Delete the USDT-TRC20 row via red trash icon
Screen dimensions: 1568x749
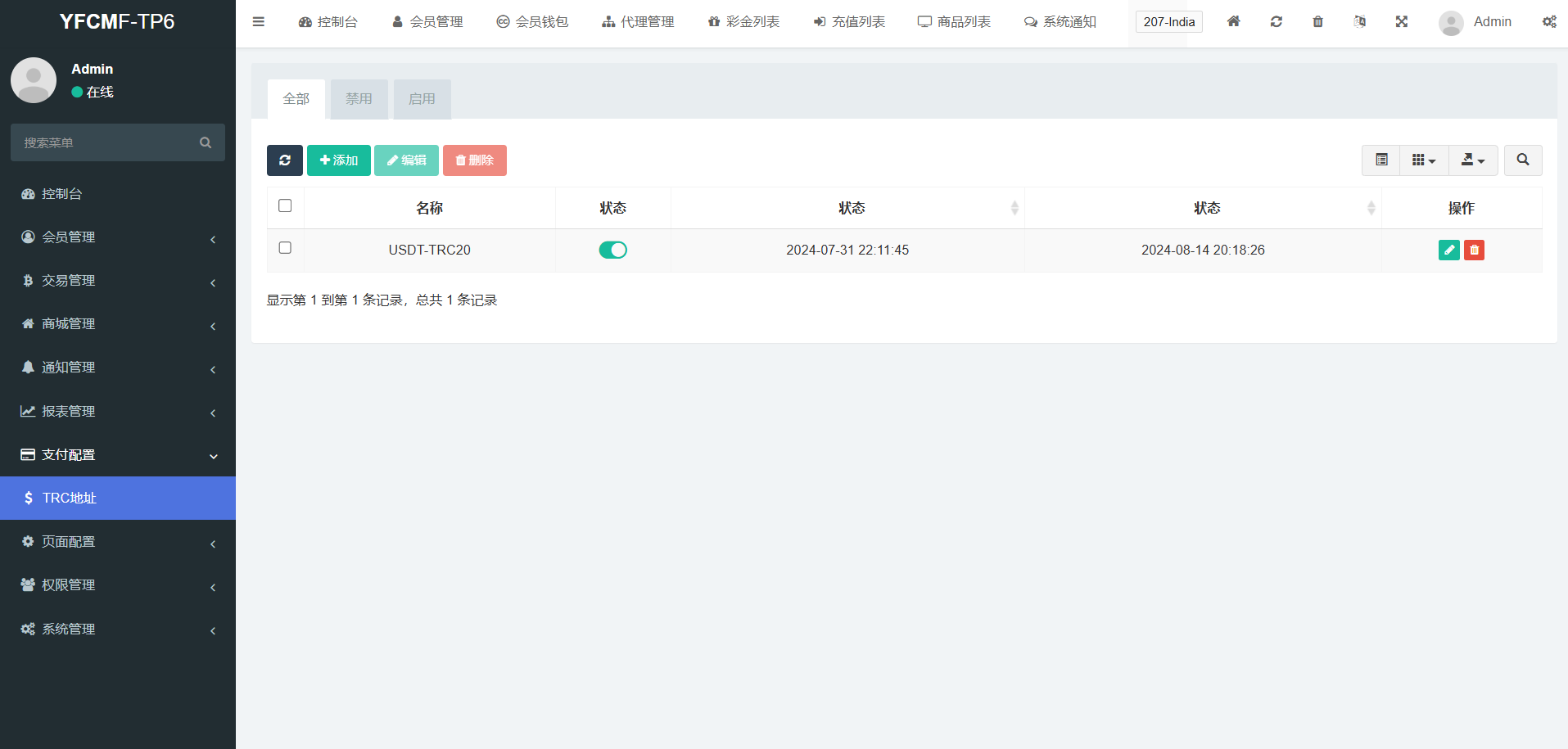point(1474,250)
